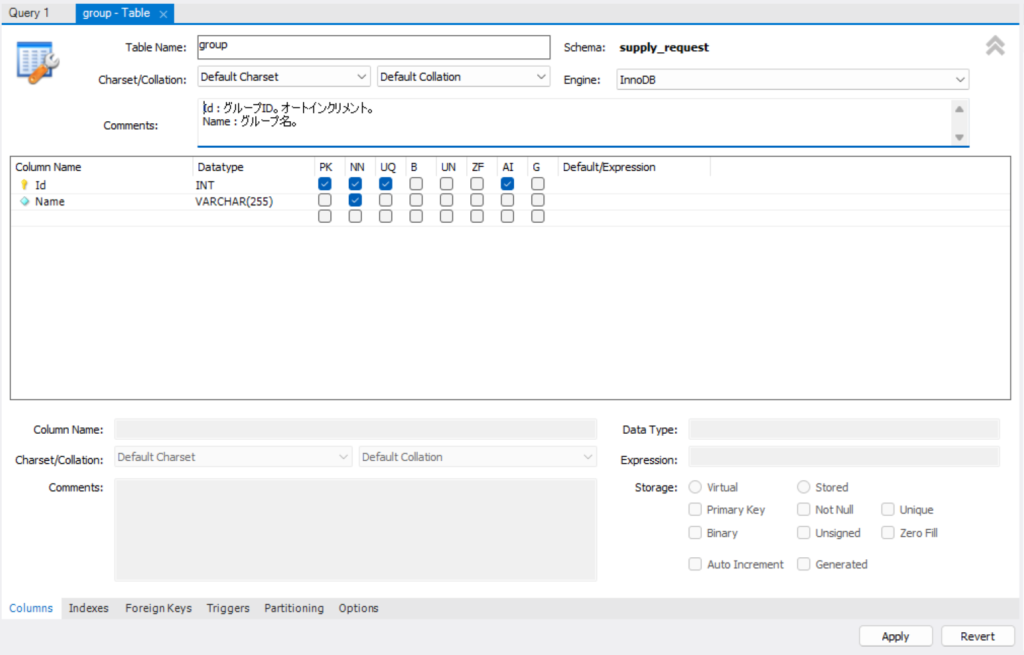Click into the Table Name input field
The image size is (1024, 655).
(x=374, y=47)
